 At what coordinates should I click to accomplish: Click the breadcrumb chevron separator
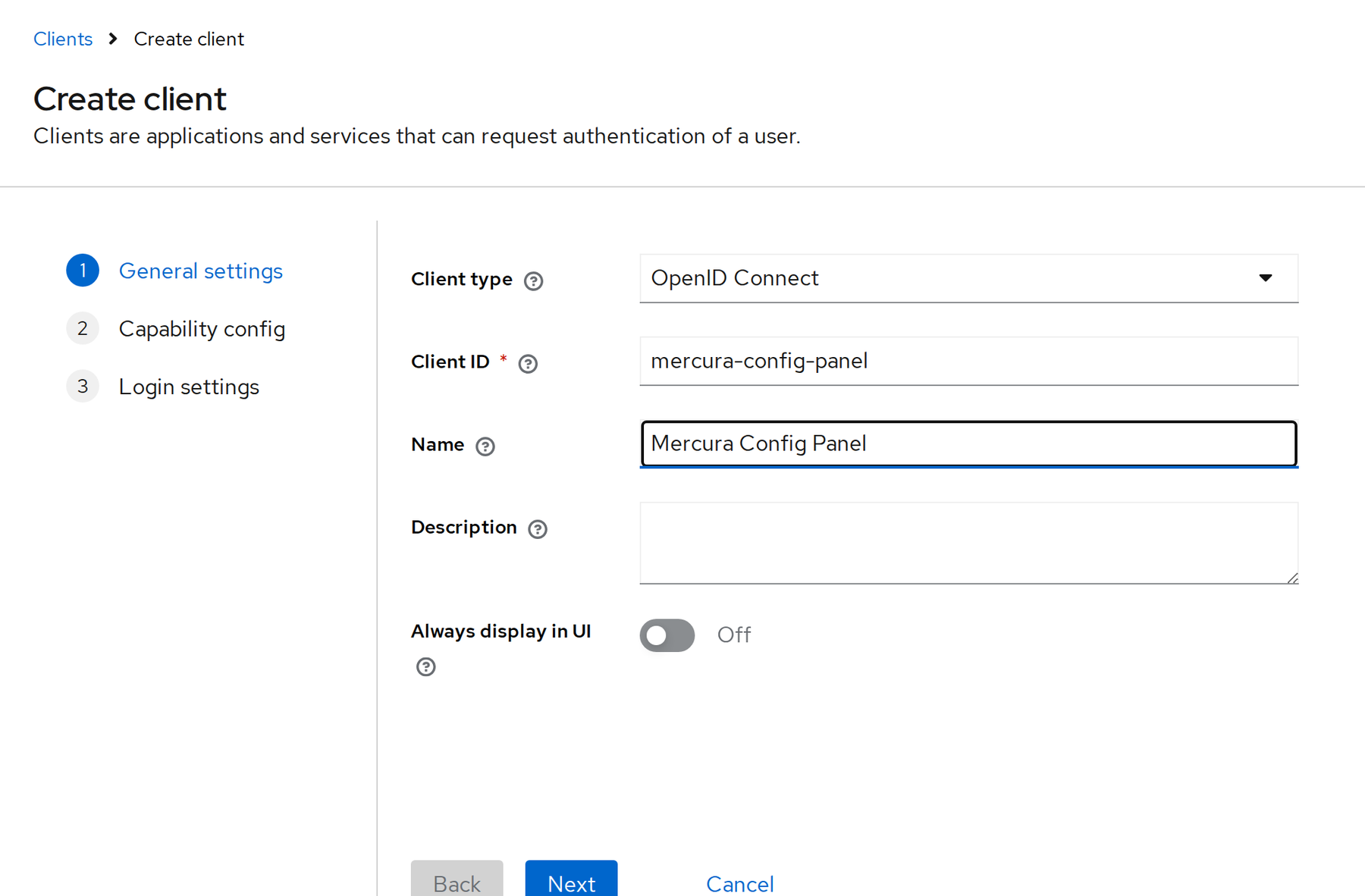click(113, 39)
